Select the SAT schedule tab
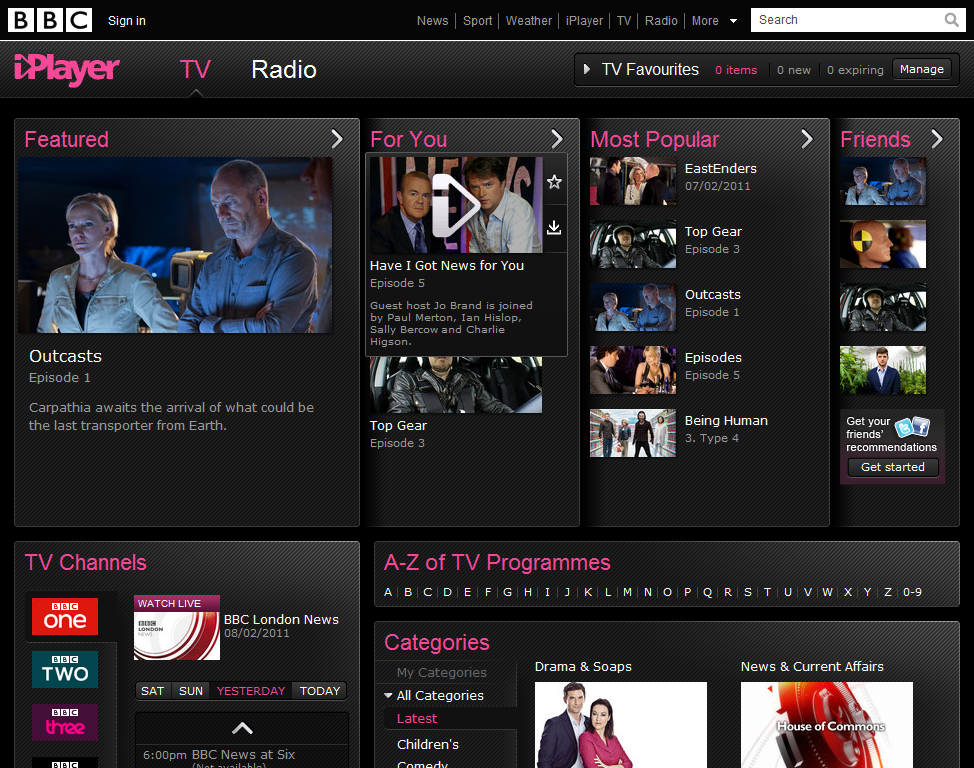The width and height of the screenshot is (974, 768). 152,691
